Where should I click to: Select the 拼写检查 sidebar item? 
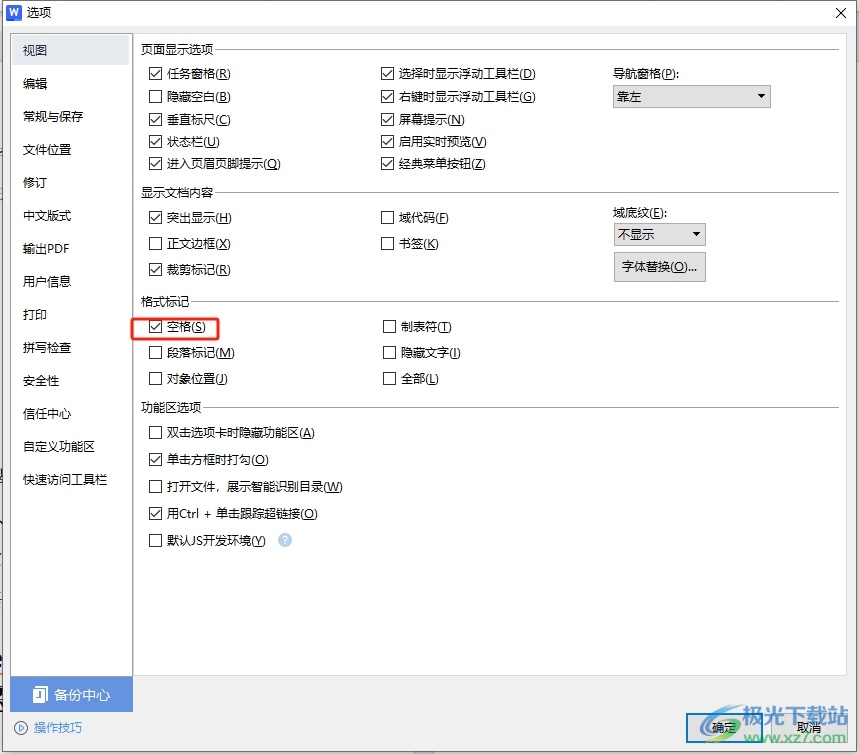70,347
